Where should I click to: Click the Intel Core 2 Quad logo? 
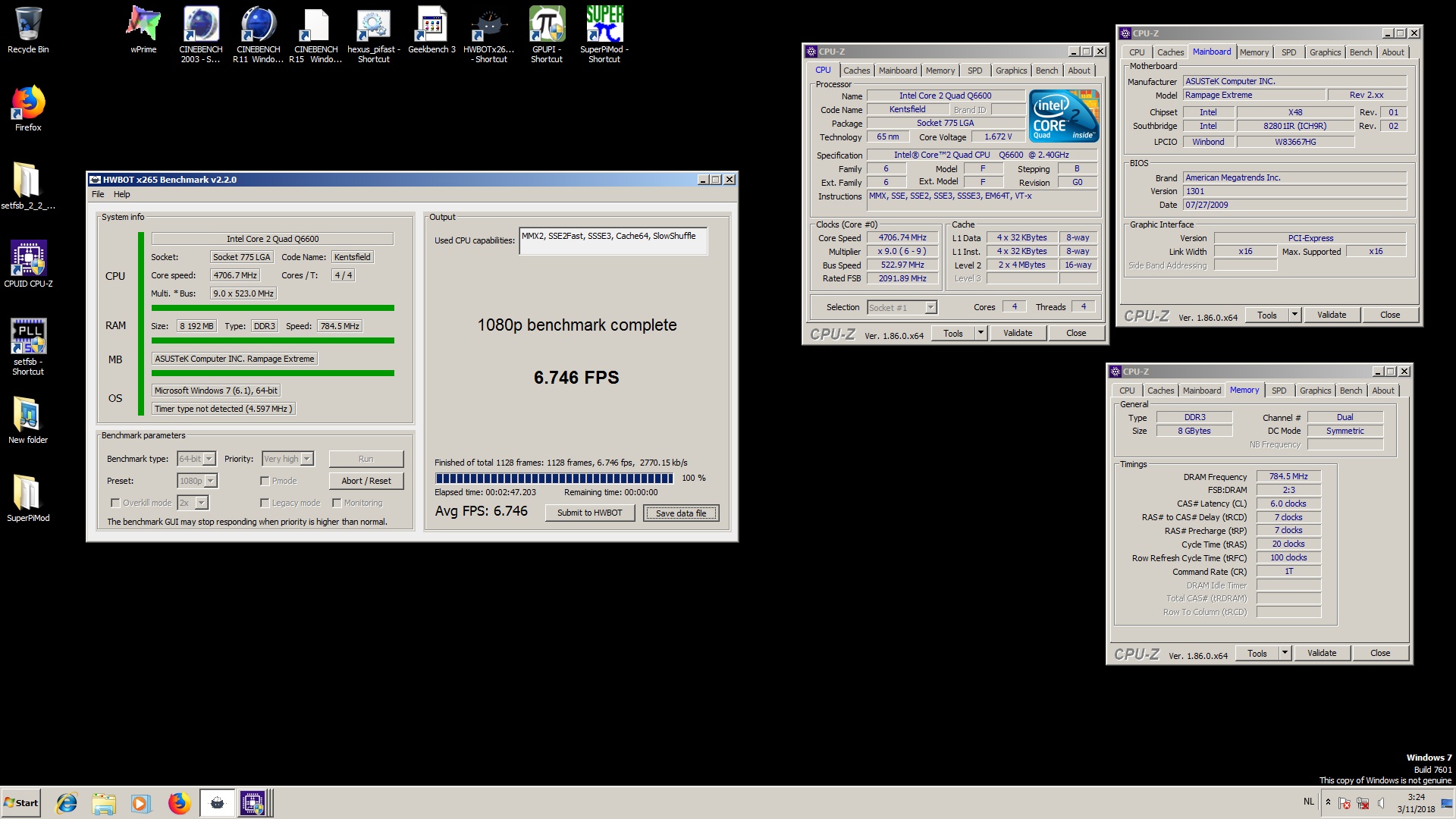coord(1065,116)
